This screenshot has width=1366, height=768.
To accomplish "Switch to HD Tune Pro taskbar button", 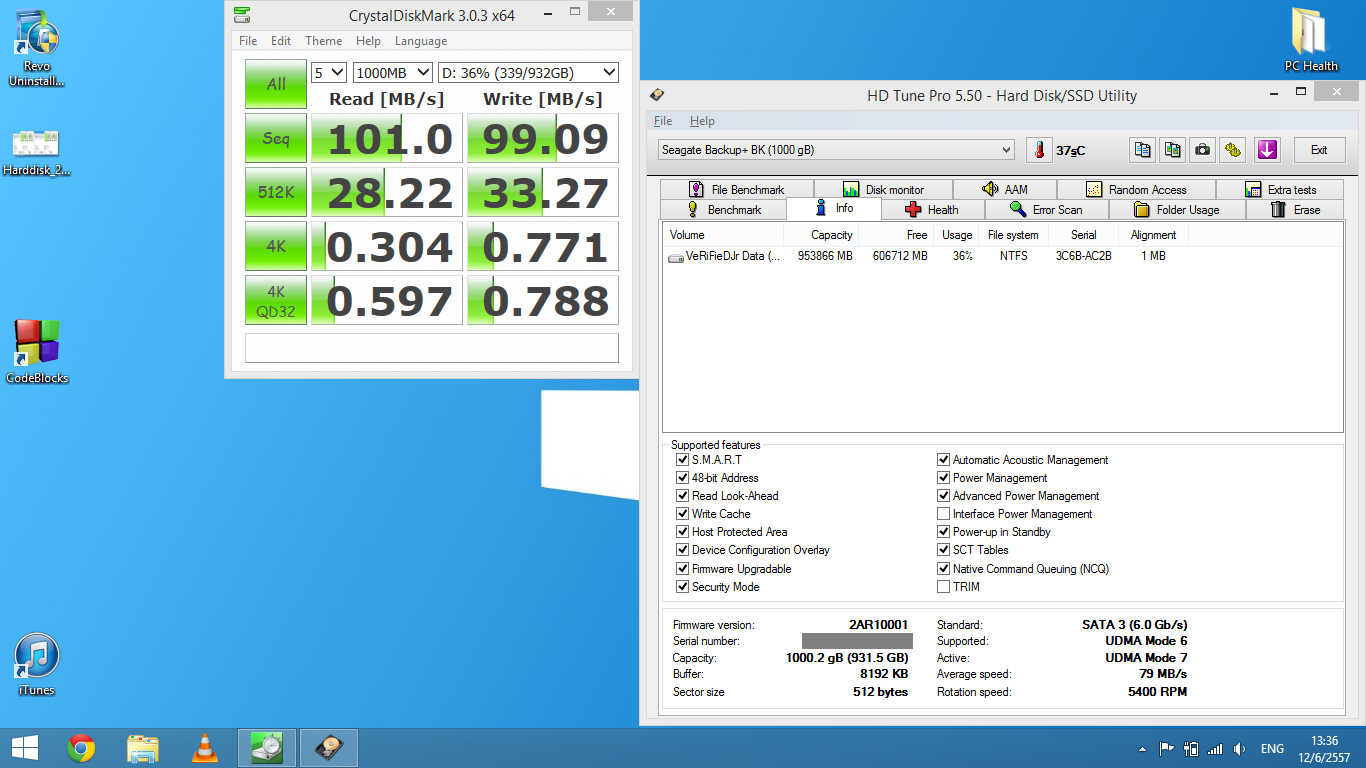I will (x=328, y=748).
